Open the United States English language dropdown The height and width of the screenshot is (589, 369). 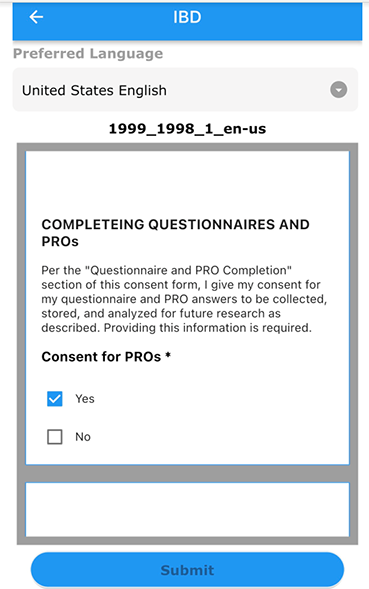click(x=185, y=90)
